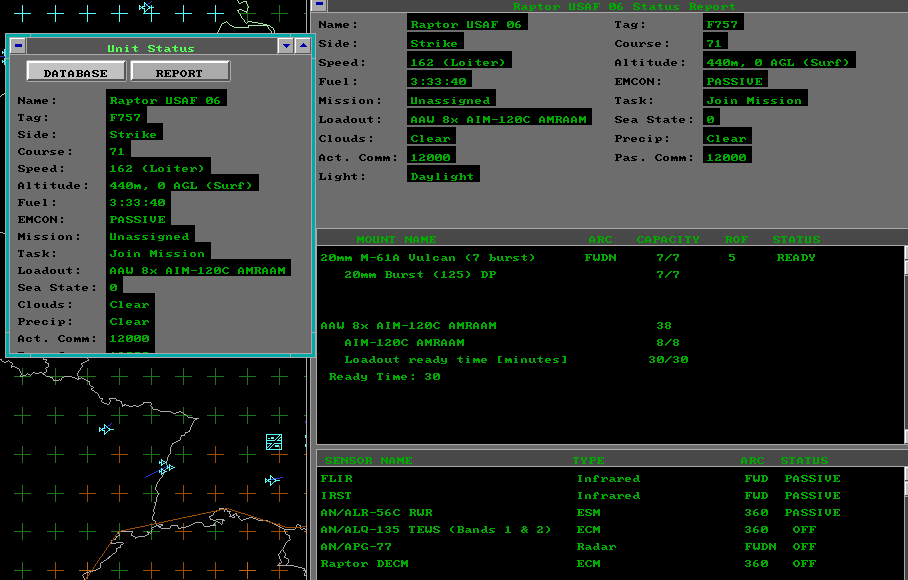Click the Unit Status title bar
The width and height of the screenshot is (908, 580).
[x=150, y=48]
